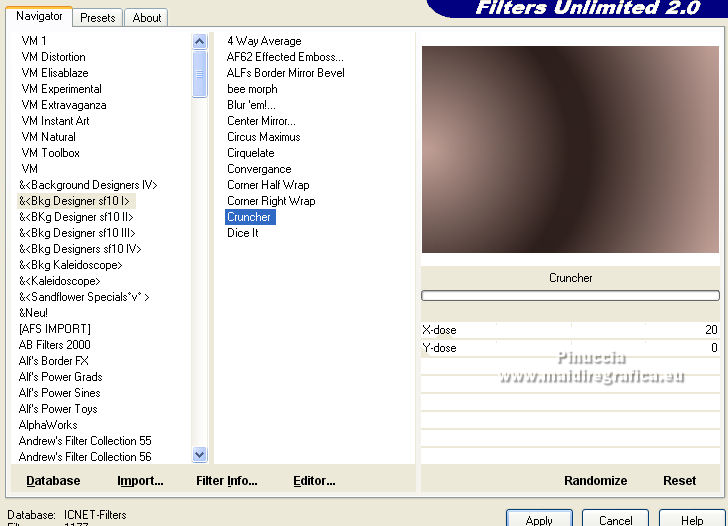Select VM 1 filter category
The width and height of the screenshot is (728, 526).
click(34, 41)
